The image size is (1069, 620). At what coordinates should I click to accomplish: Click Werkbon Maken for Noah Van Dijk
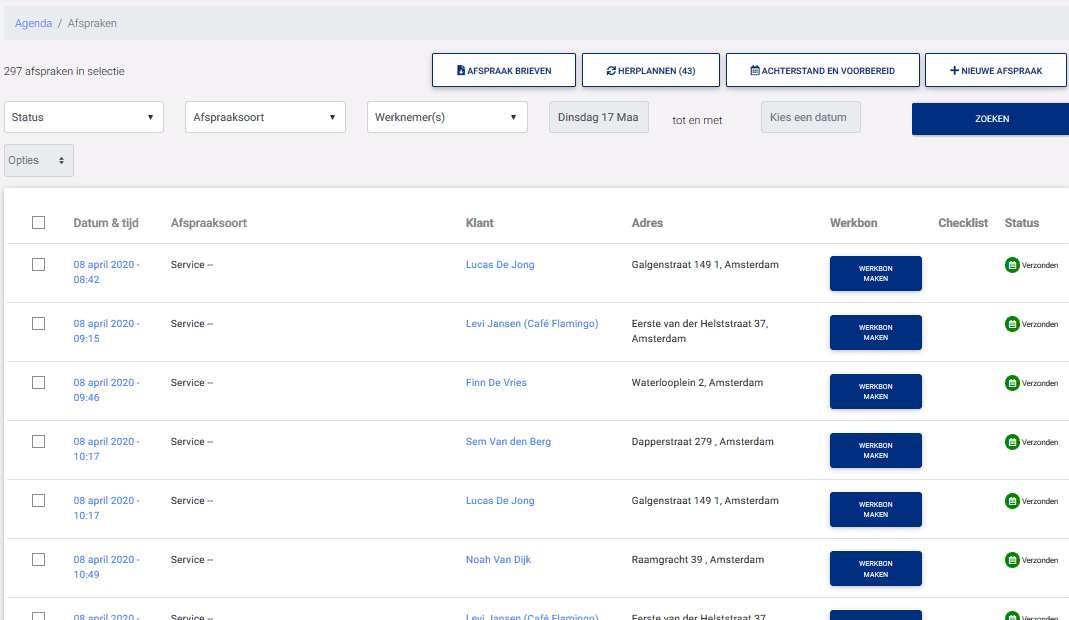(x=875, y=569)
